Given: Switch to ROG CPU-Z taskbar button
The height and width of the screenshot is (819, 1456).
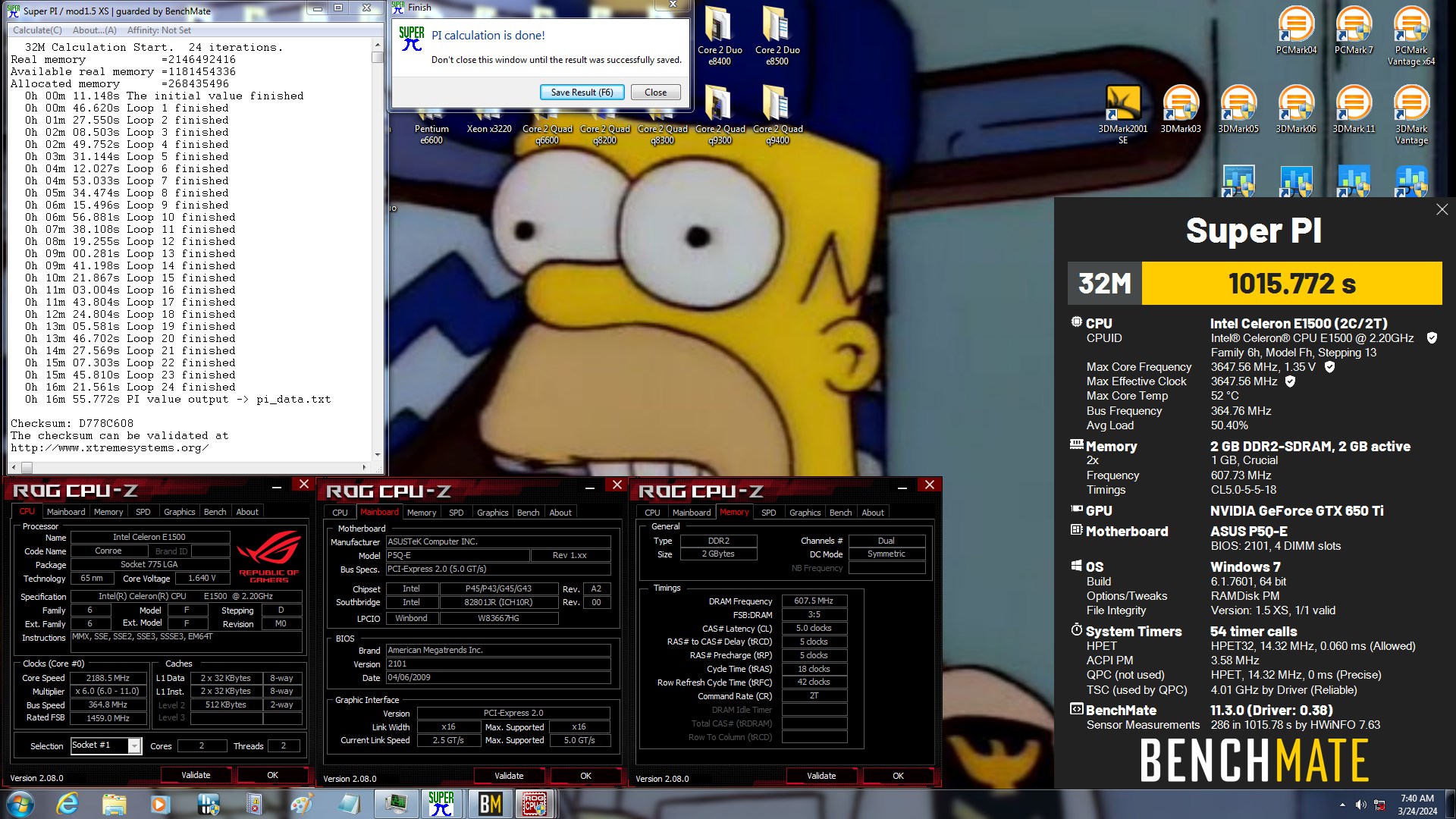Looking at the screenshot, I should pyautogui.click(x=535, y=804).
